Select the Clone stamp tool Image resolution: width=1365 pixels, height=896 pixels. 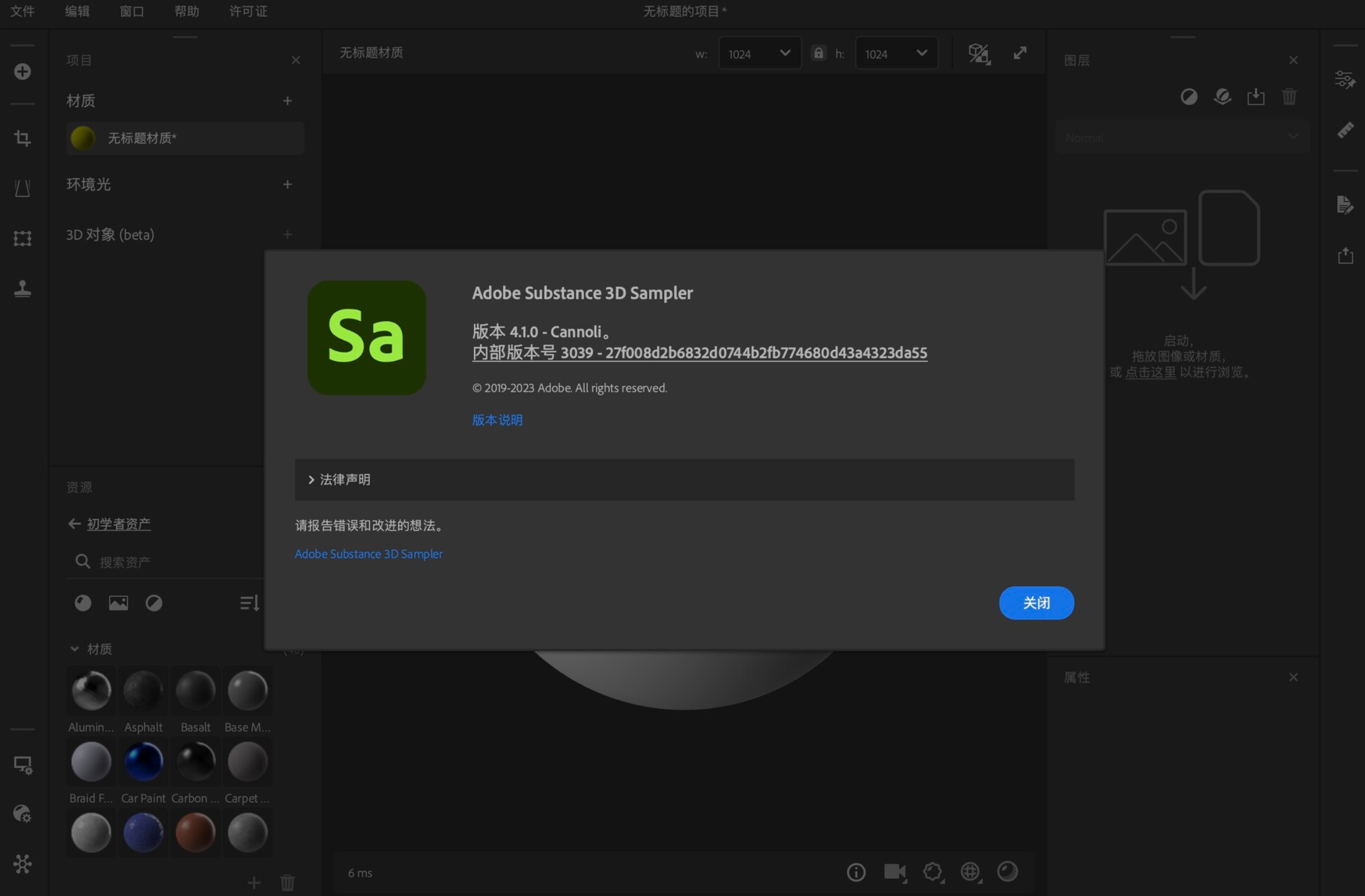point(23,289)
